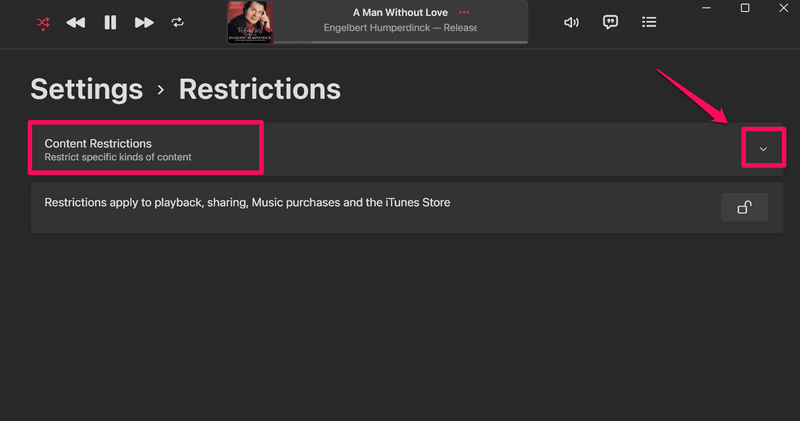
Task: Click the playback progress bar
Action: tap(400, 43)
